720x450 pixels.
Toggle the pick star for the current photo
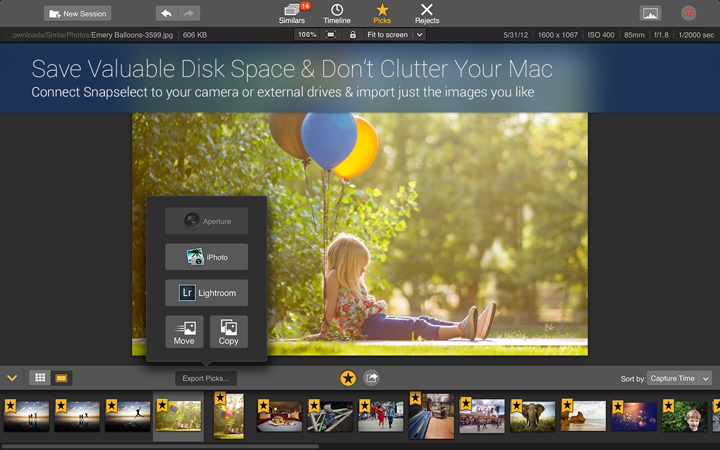pyautogui.click(x=348, y=378)
